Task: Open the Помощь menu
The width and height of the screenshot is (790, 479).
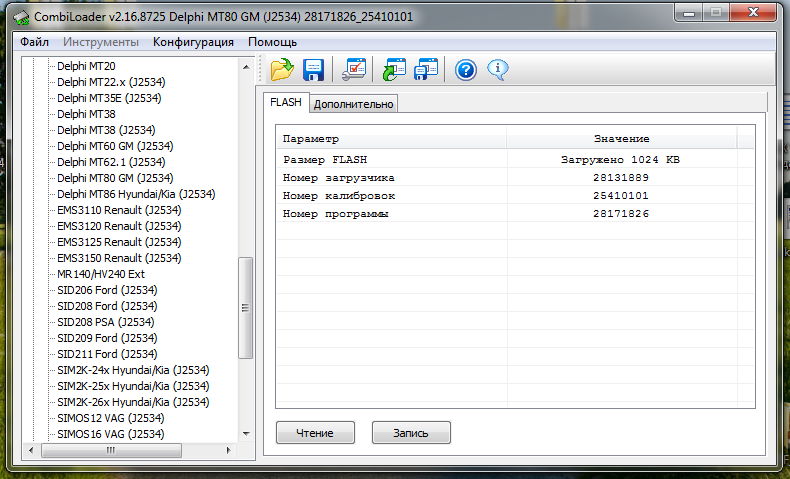Action: pos(272,42)
